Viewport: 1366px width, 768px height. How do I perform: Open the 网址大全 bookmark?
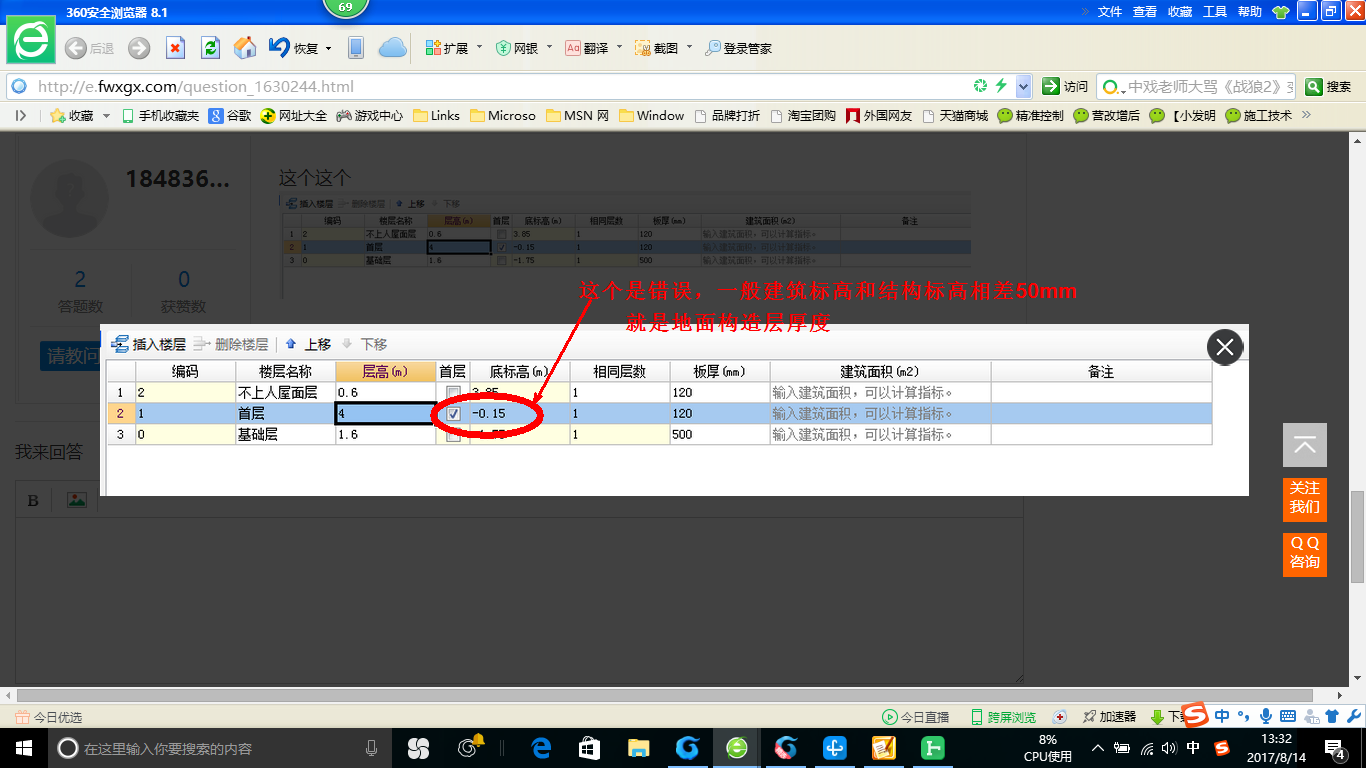(x=294, y=116)
